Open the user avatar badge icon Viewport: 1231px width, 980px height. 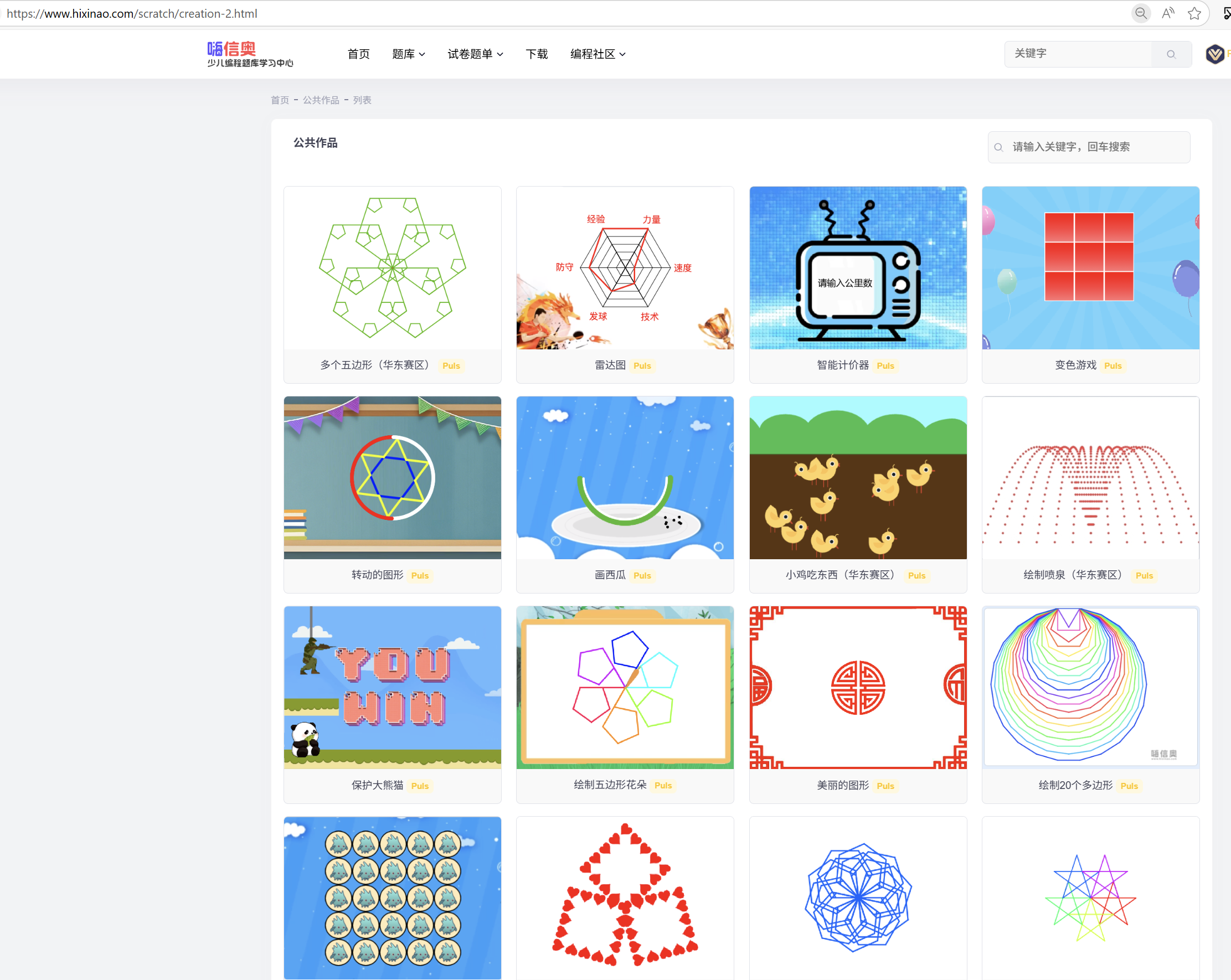coord(1214,54)
